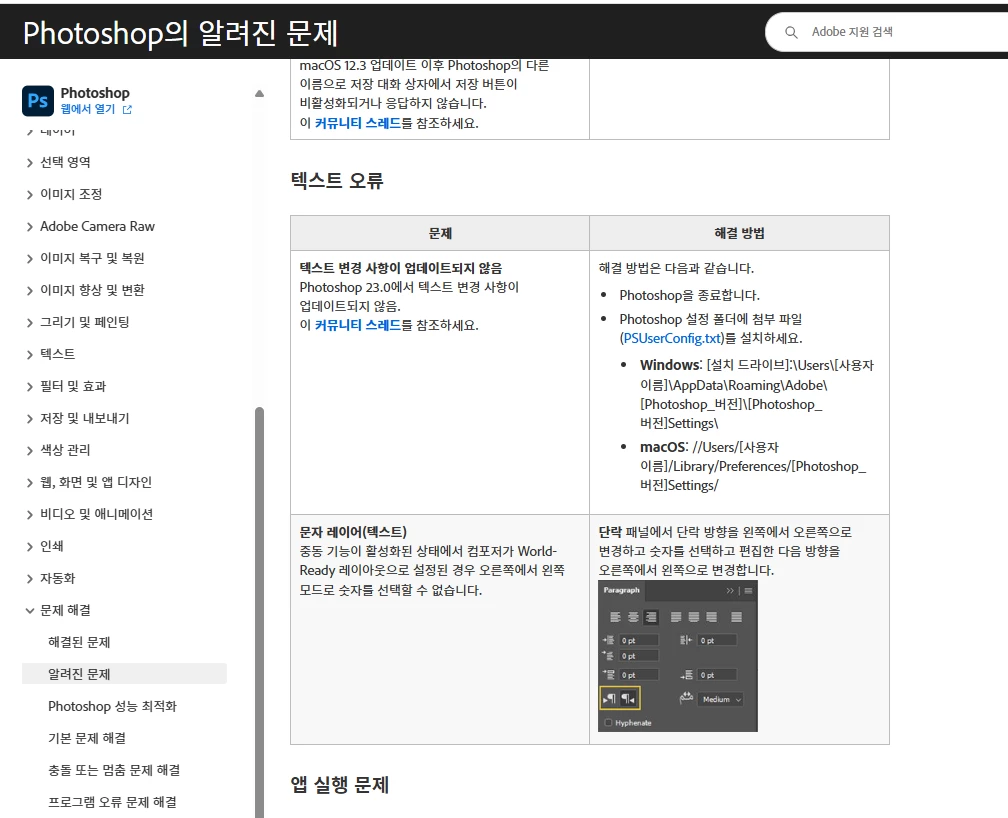Expand the 이미지 복구 및 복원 chevron
Image resolution: width=1008 pixels, height=818 pixels.
[30, 259]
